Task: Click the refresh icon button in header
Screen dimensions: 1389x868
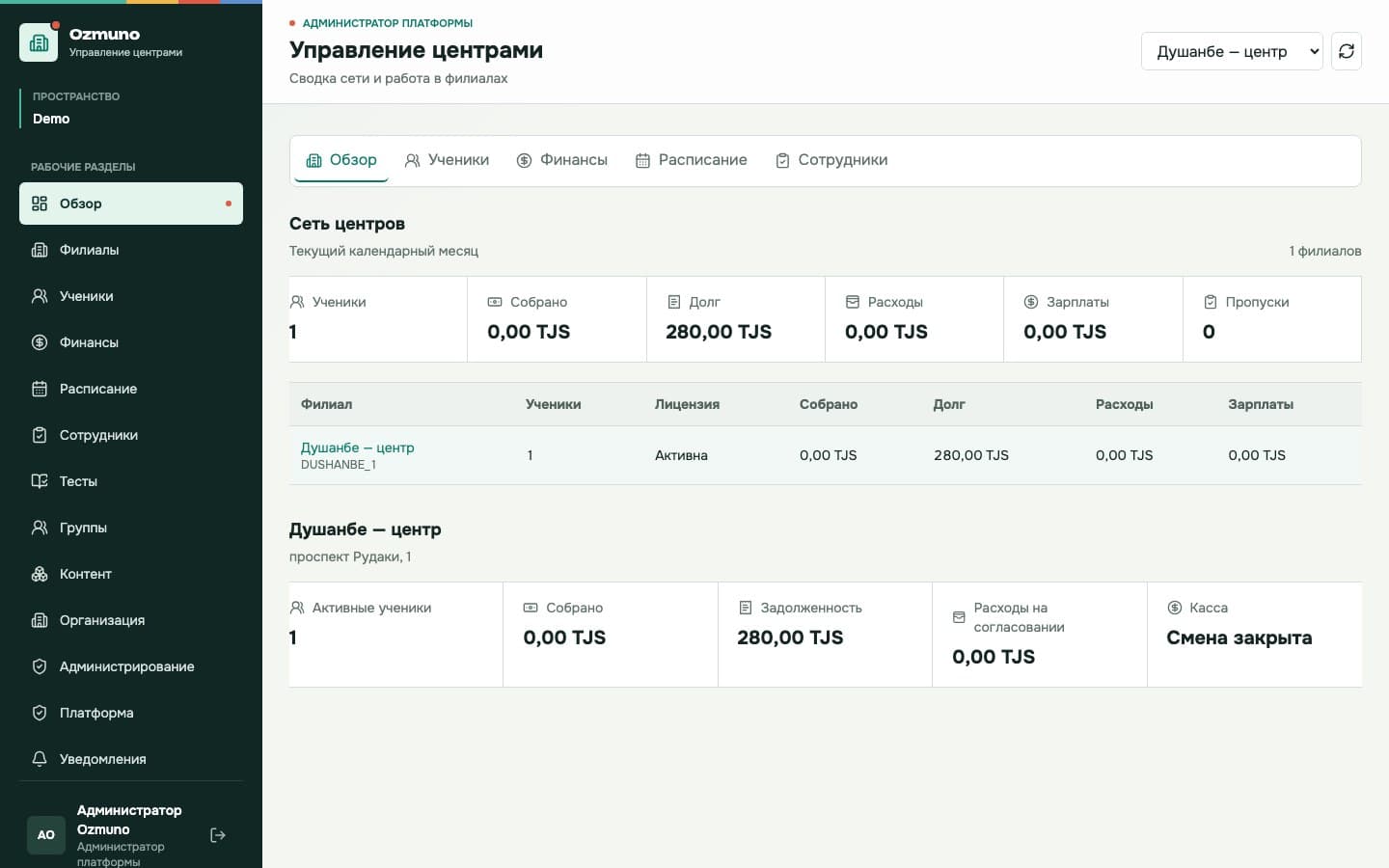Action: click(x=1347, y=51)
